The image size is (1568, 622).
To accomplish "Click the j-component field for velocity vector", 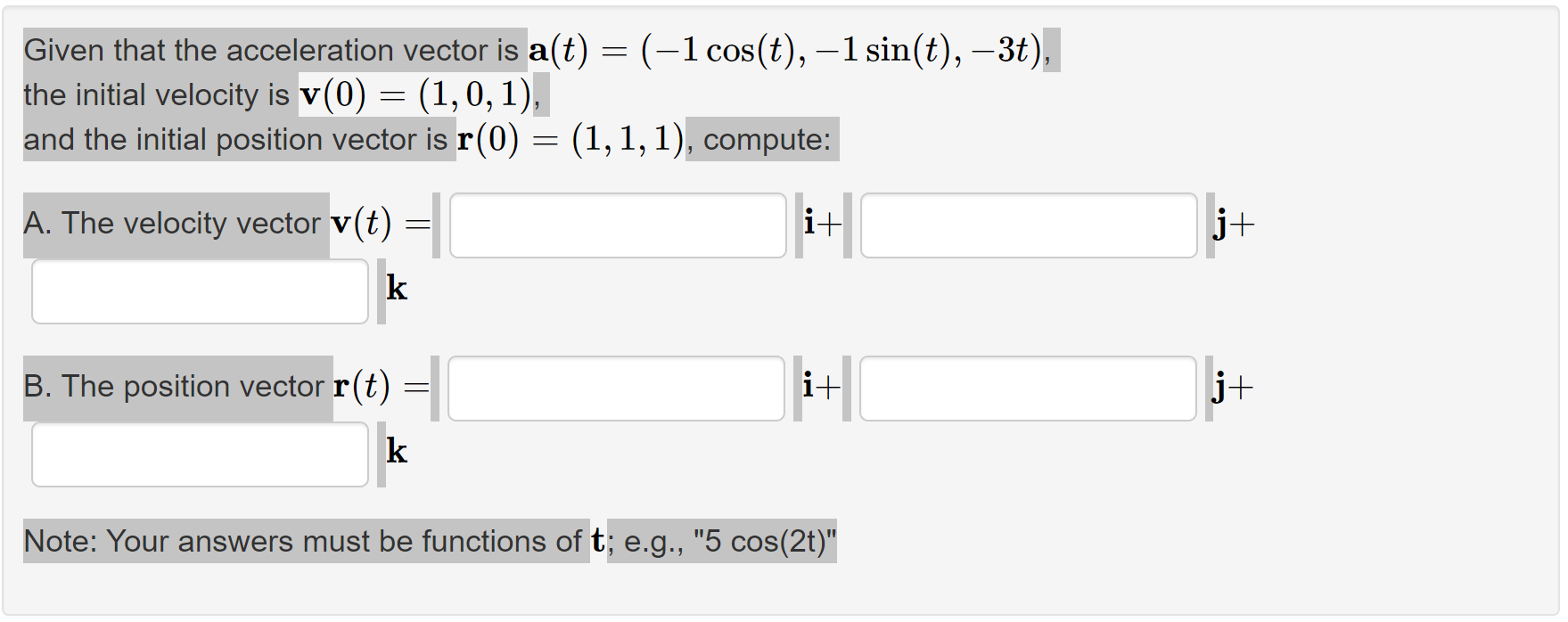I will tap(1027, 225).
